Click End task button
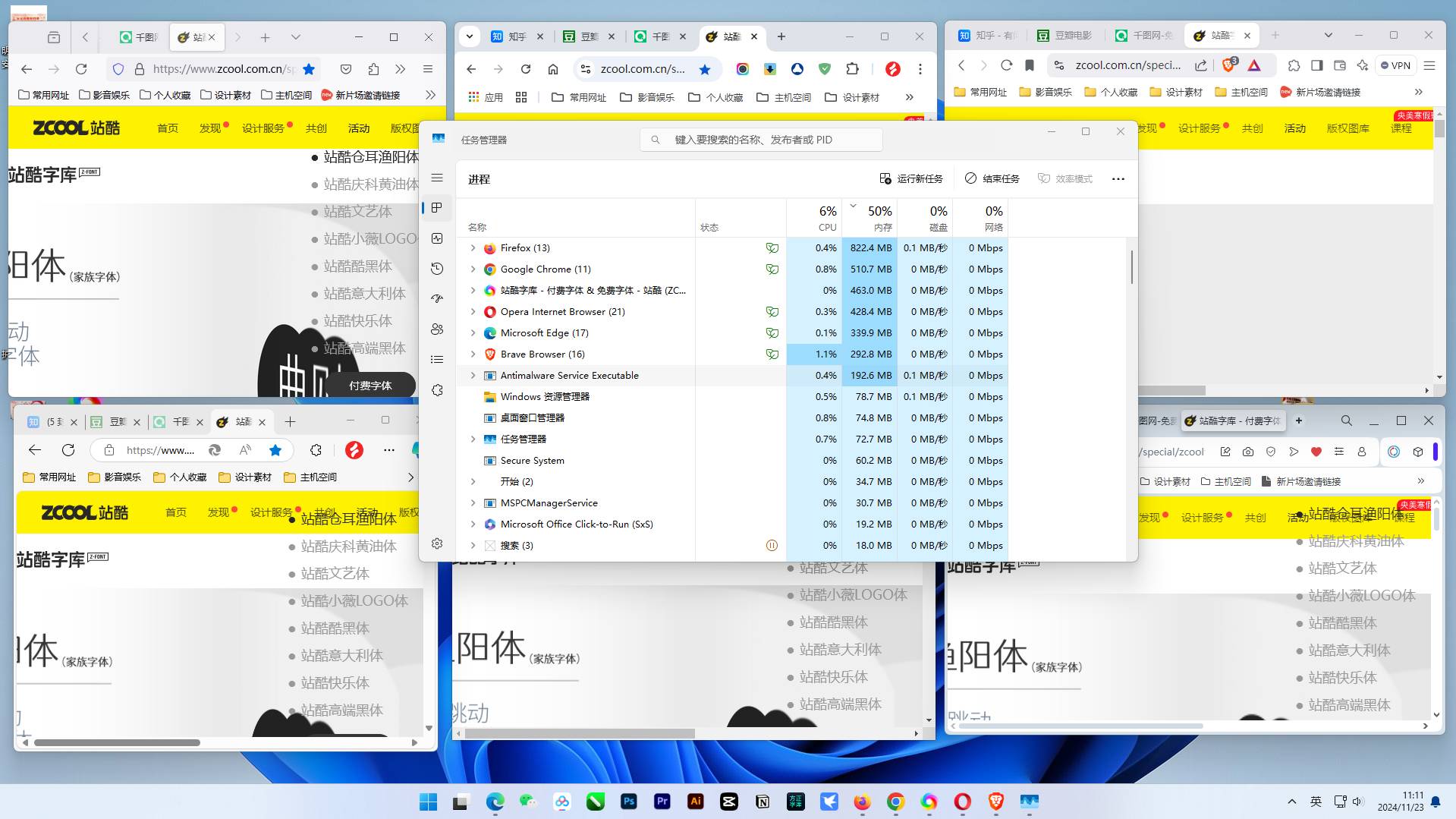This screenshot has height=819, width=1456. (992, 179)
